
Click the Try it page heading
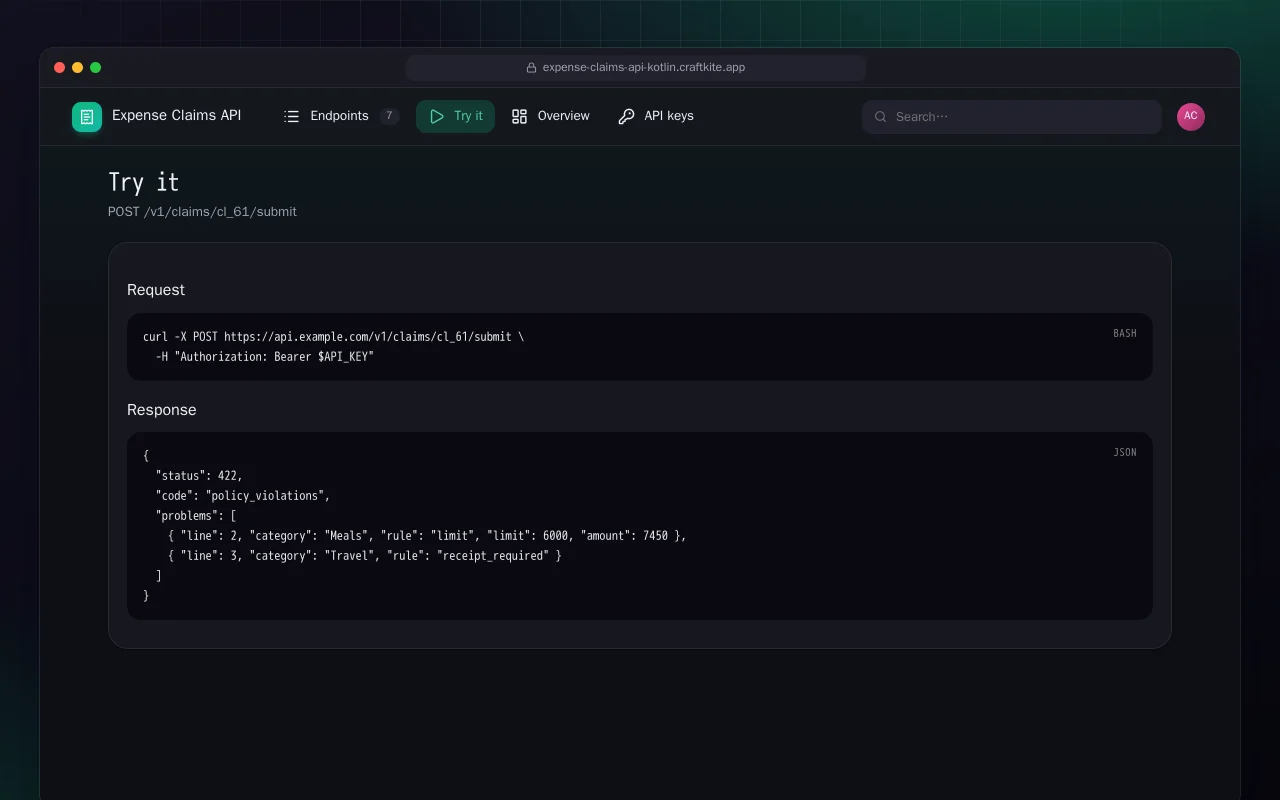tap(144, 182)
